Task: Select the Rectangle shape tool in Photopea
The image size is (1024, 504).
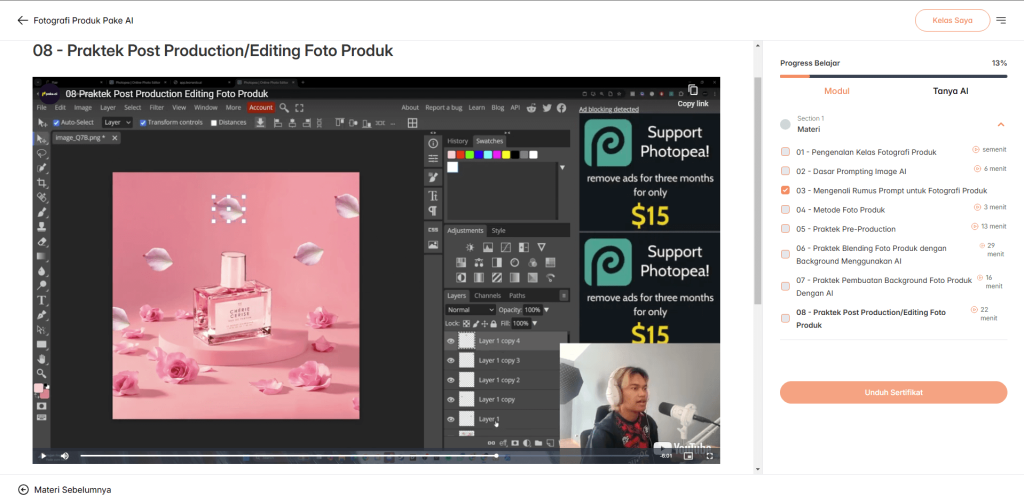Action: (42, 344)
